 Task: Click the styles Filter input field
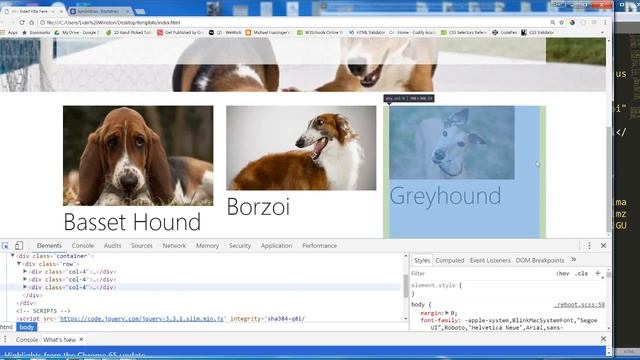482,273
